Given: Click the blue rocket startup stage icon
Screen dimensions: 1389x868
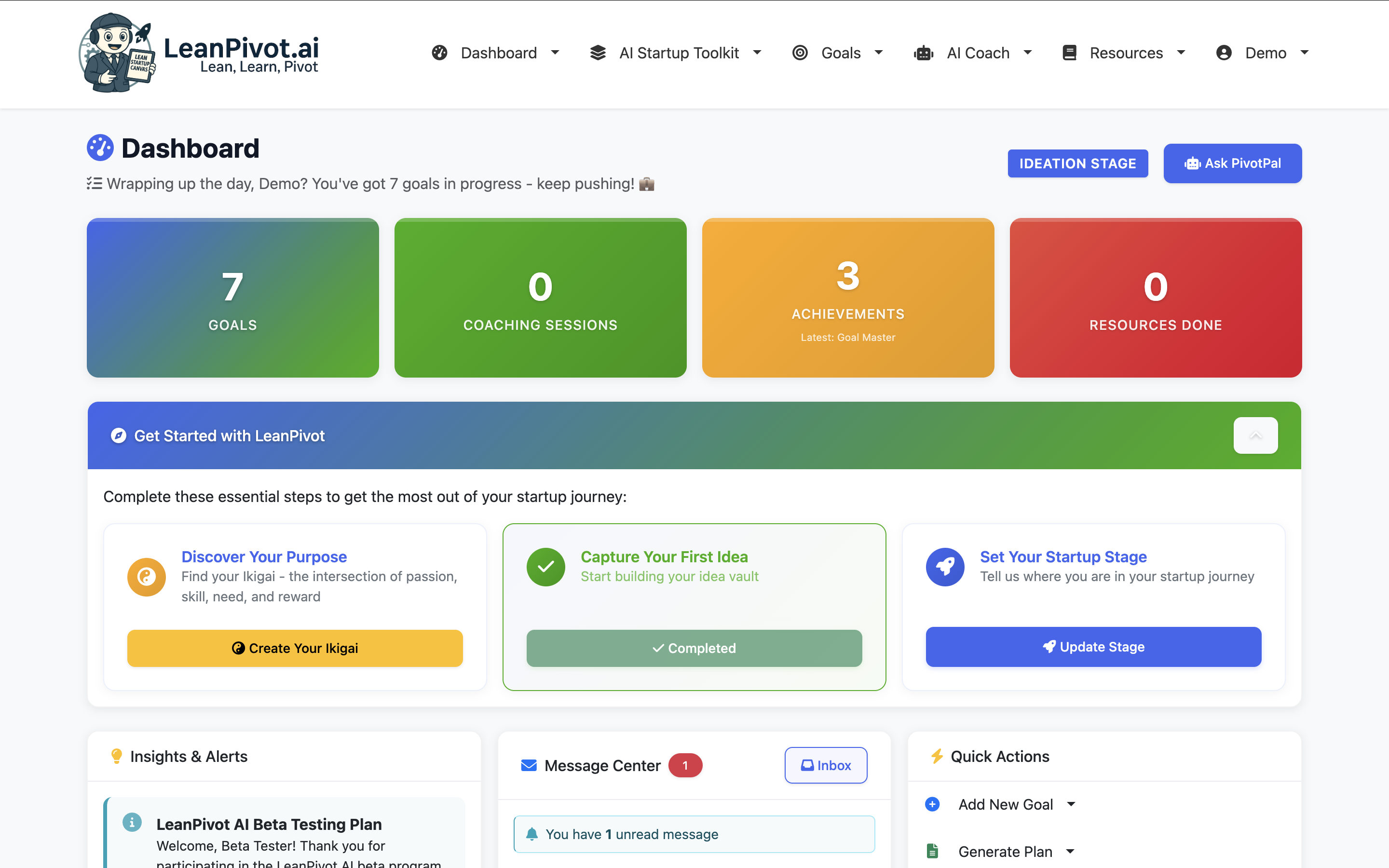Looking at the screenshot, I should 945,567.
